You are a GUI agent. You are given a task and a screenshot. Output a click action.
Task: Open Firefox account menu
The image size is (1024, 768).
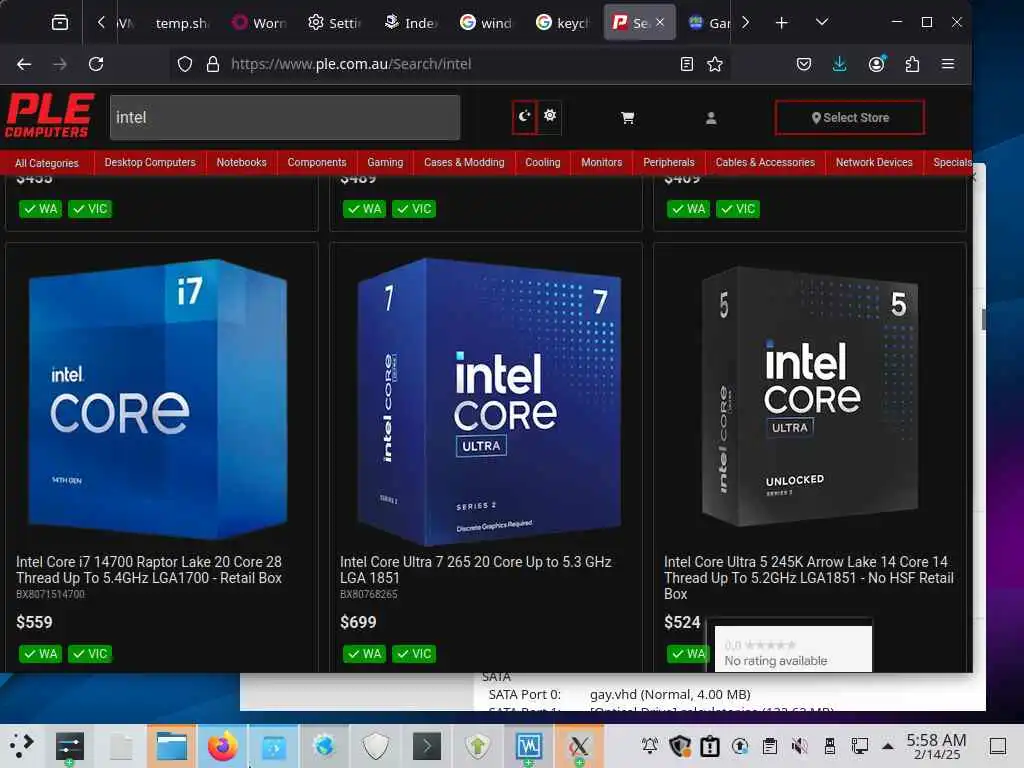coord(876,64)
